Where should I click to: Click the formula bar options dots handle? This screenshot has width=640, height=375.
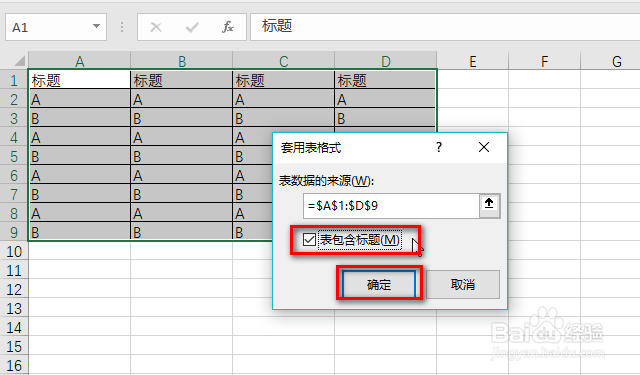click(x=122, y=27)
